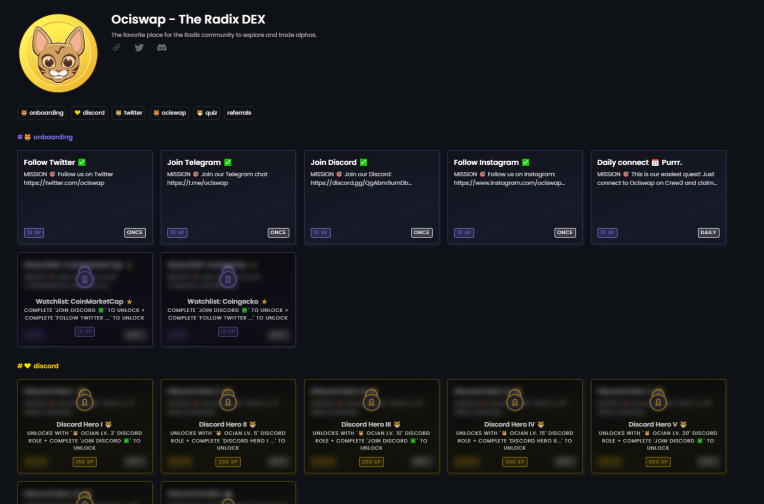Click the 10 XP badge on Watchlist: CoinMarketCap
Screen dimensions: 764x504
(85, 331)
